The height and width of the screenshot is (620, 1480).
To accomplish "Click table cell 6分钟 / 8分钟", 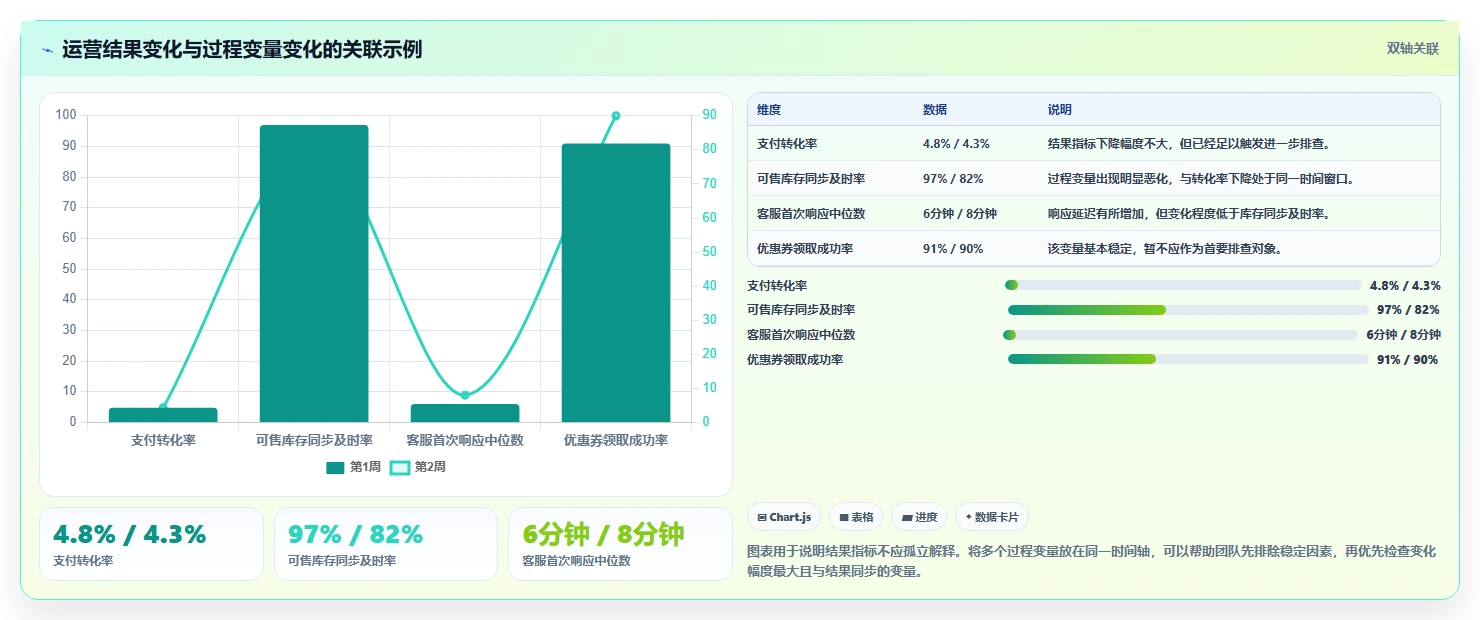I will [960, 214].
